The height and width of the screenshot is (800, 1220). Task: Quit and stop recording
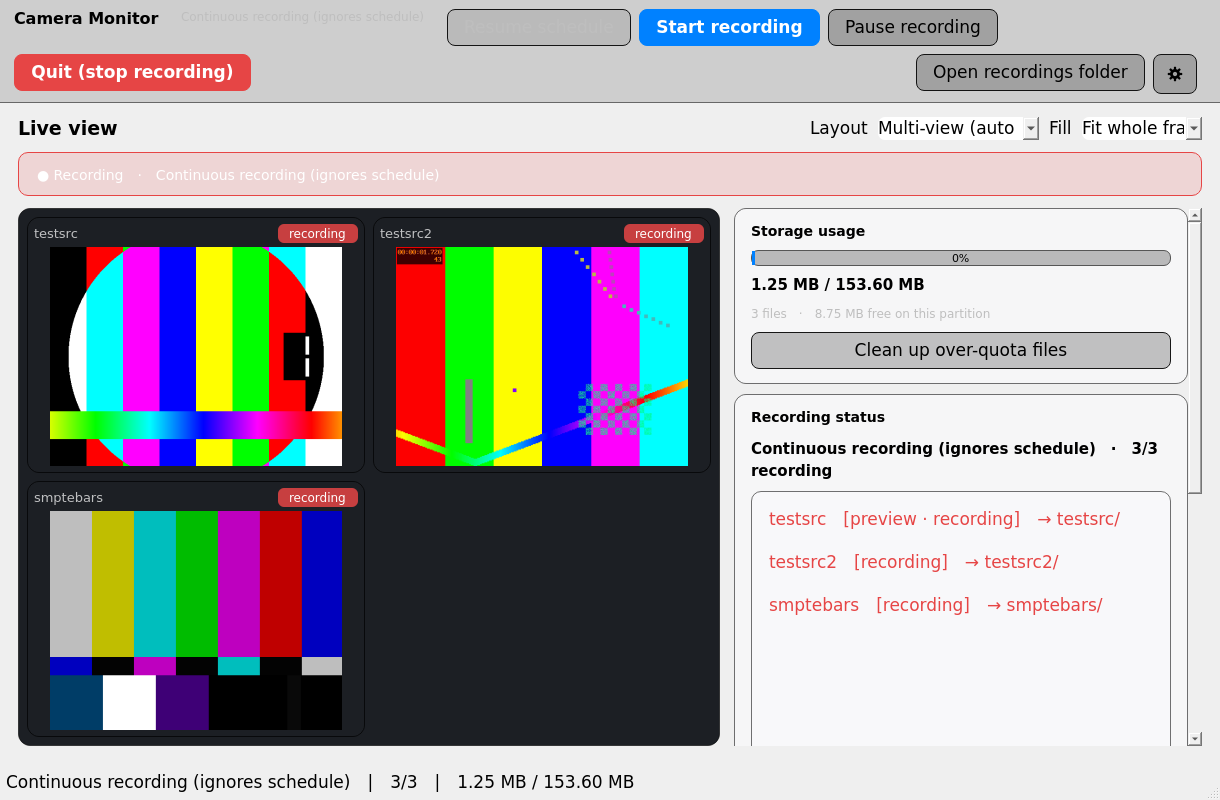tap(132, 72)
